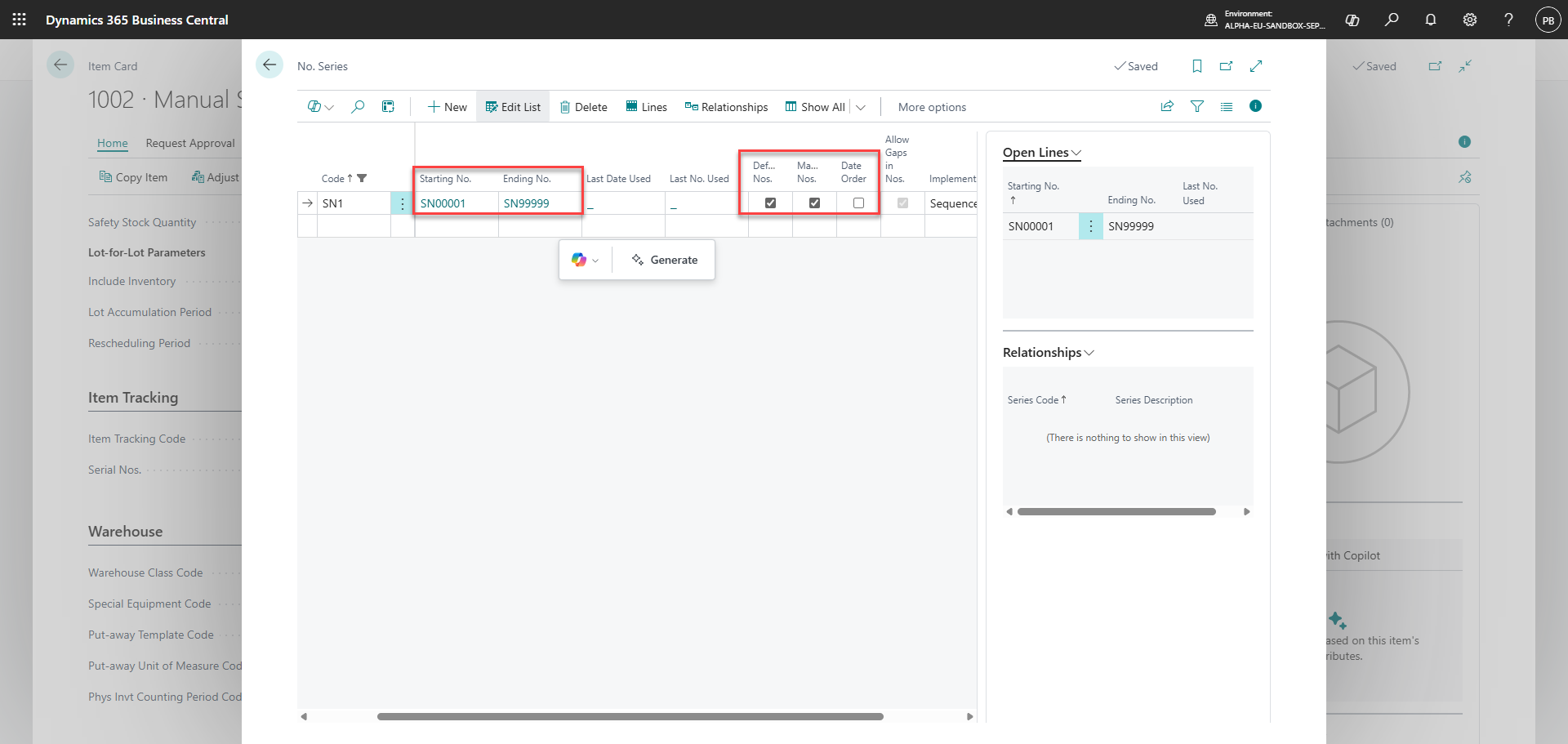Image resolution: width=1568 pixels, height=744 pixels.
Task: Open the search magnifier in the list toolbar
Action: pyautogui.click(x=358, y=107)
